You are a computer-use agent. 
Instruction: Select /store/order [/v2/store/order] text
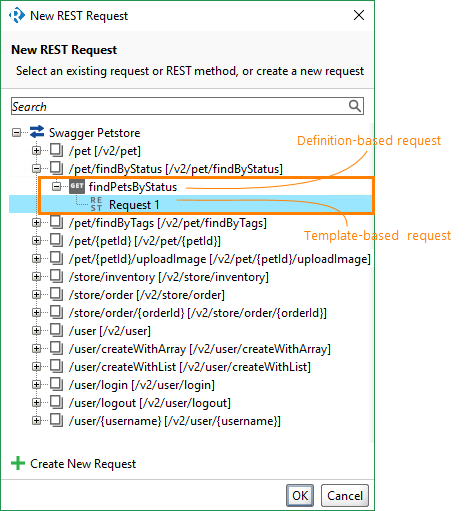[147, 295]
